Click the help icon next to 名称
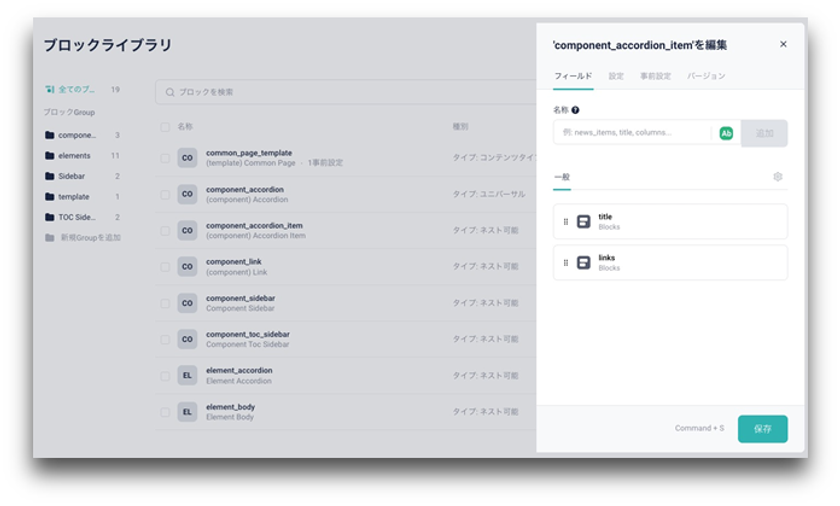The height and width of the screenshot is (506, 840). pos(575,110)
